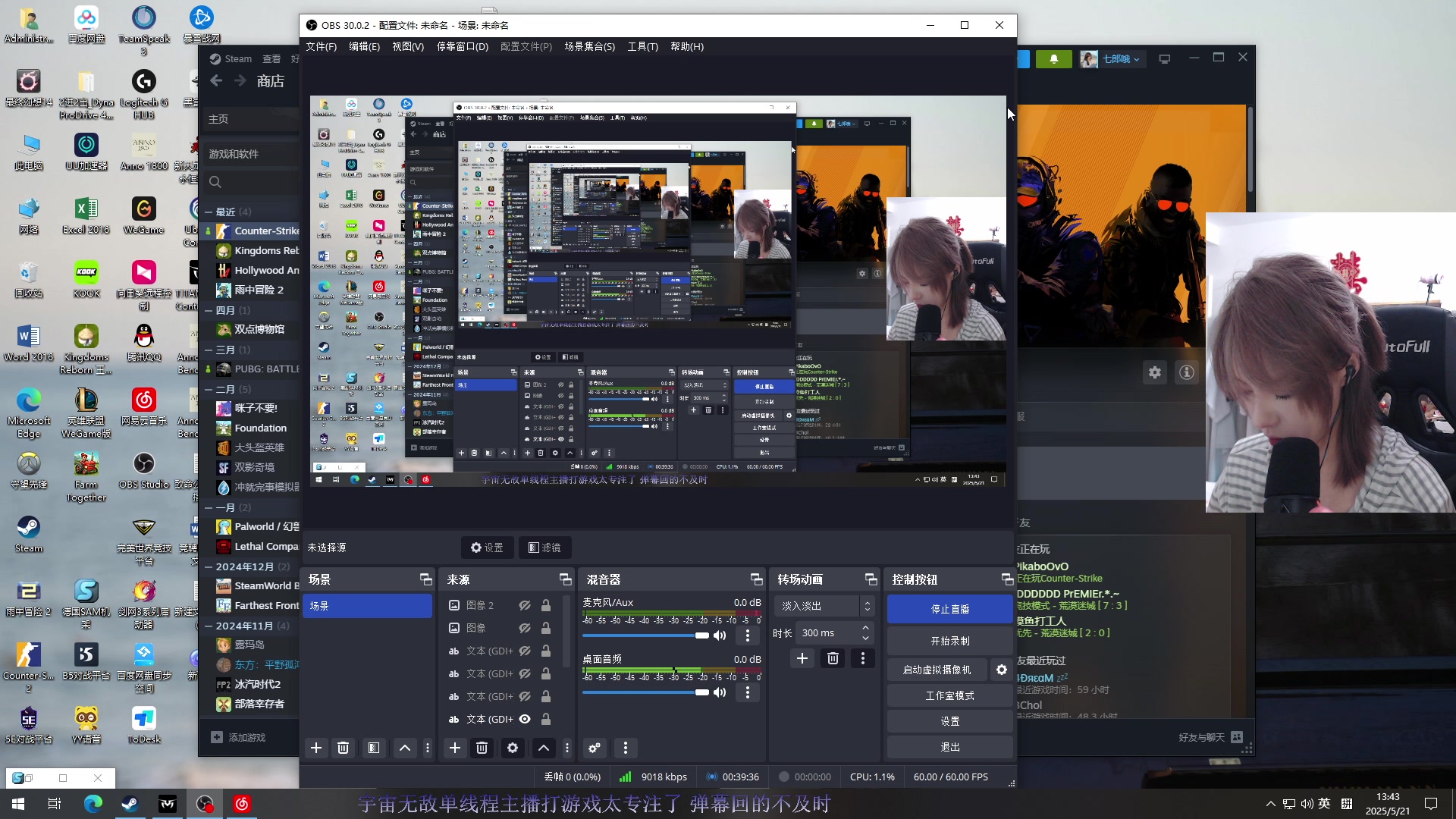This screenshot has height=819, width=1456.
Task: Remove transition with trash icon
Action: pyautogui.click(x=833, y=658)
